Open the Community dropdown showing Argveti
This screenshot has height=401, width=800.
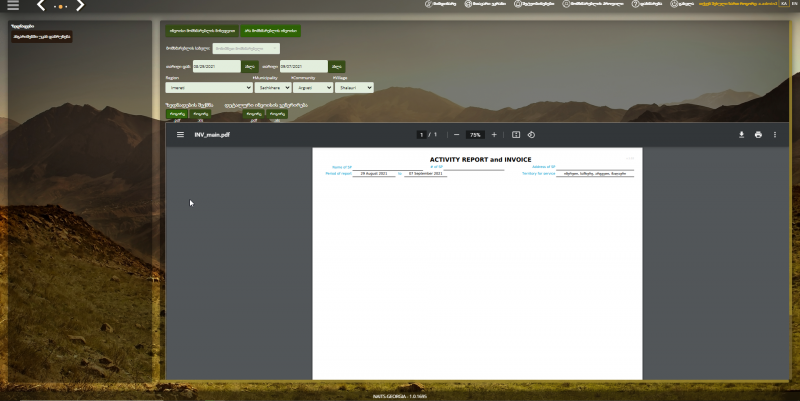(313, 88)
